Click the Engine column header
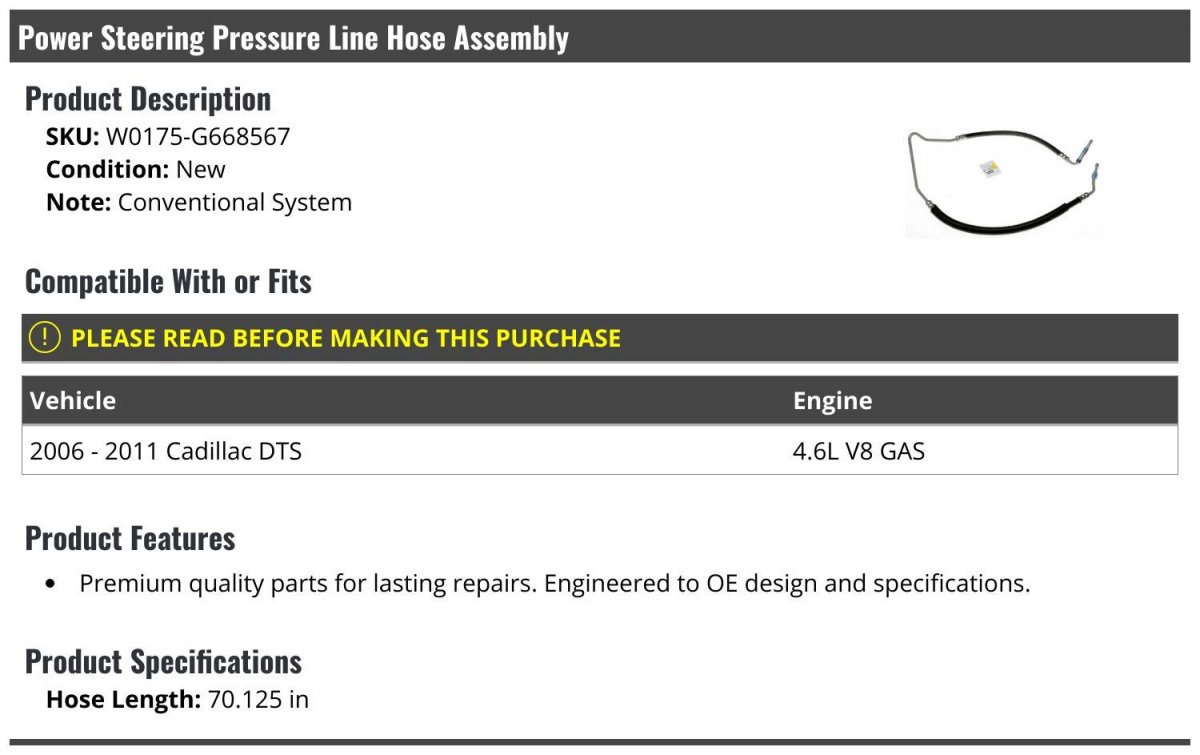1200x755 pixels. tap(832, 401)
